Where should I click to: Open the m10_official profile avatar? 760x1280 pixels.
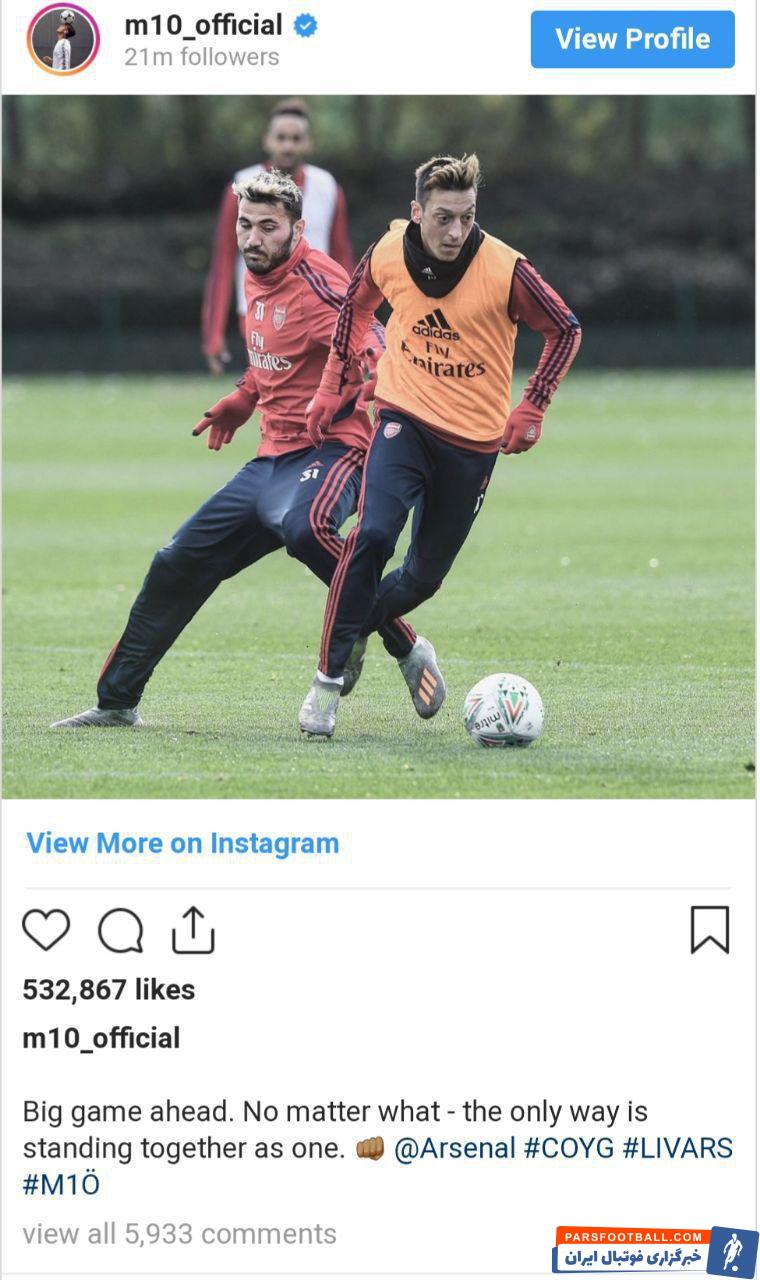coord(63,39)
